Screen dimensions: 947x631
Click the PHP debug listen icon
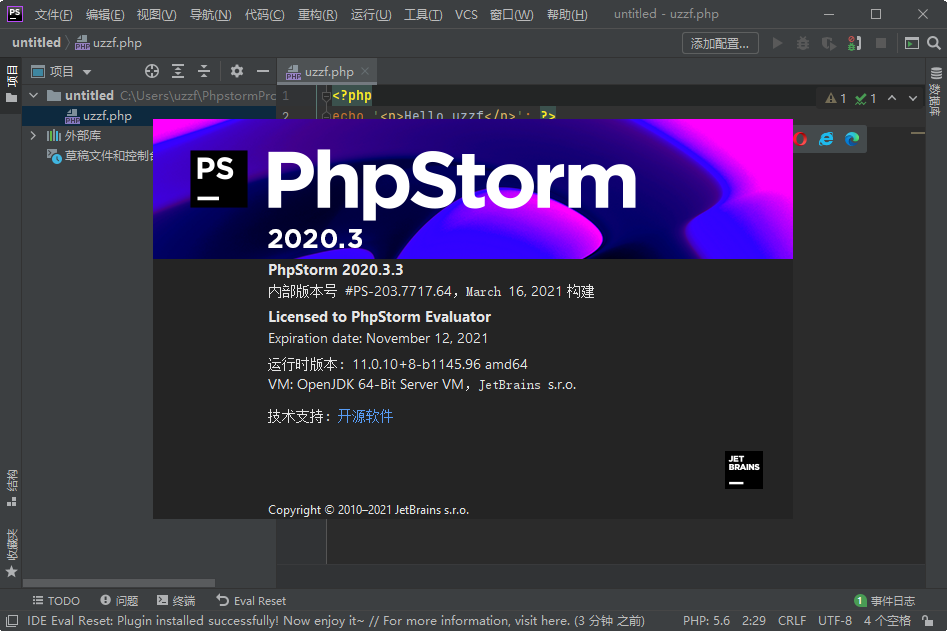click(x=854, y=43)
